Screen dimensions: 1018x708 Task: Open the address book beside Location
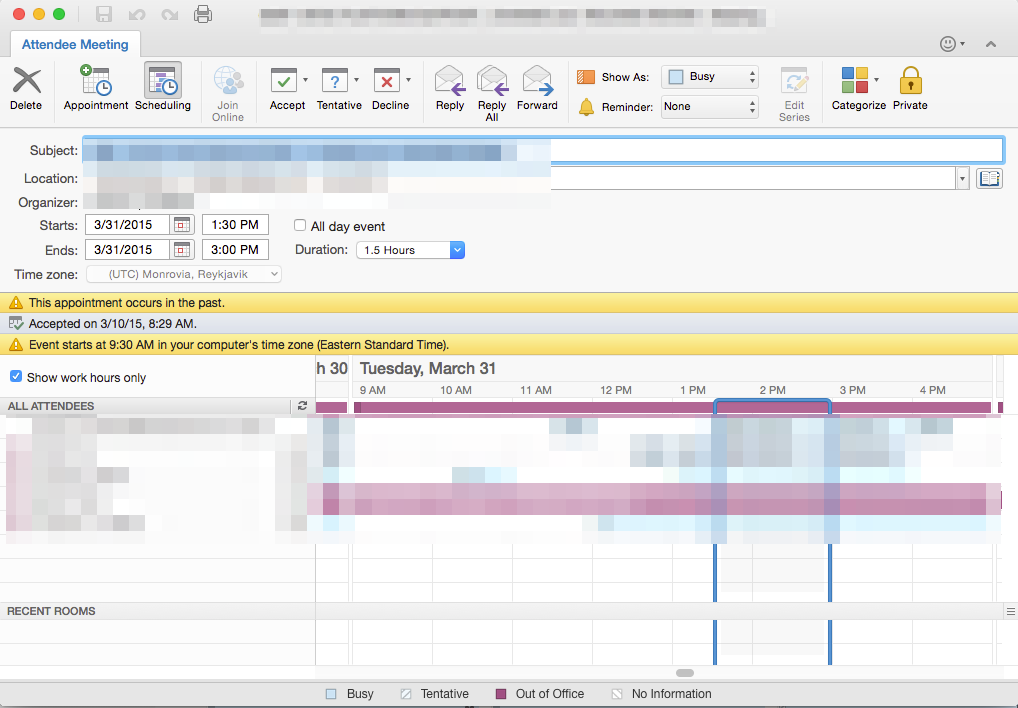click(989, 178)
